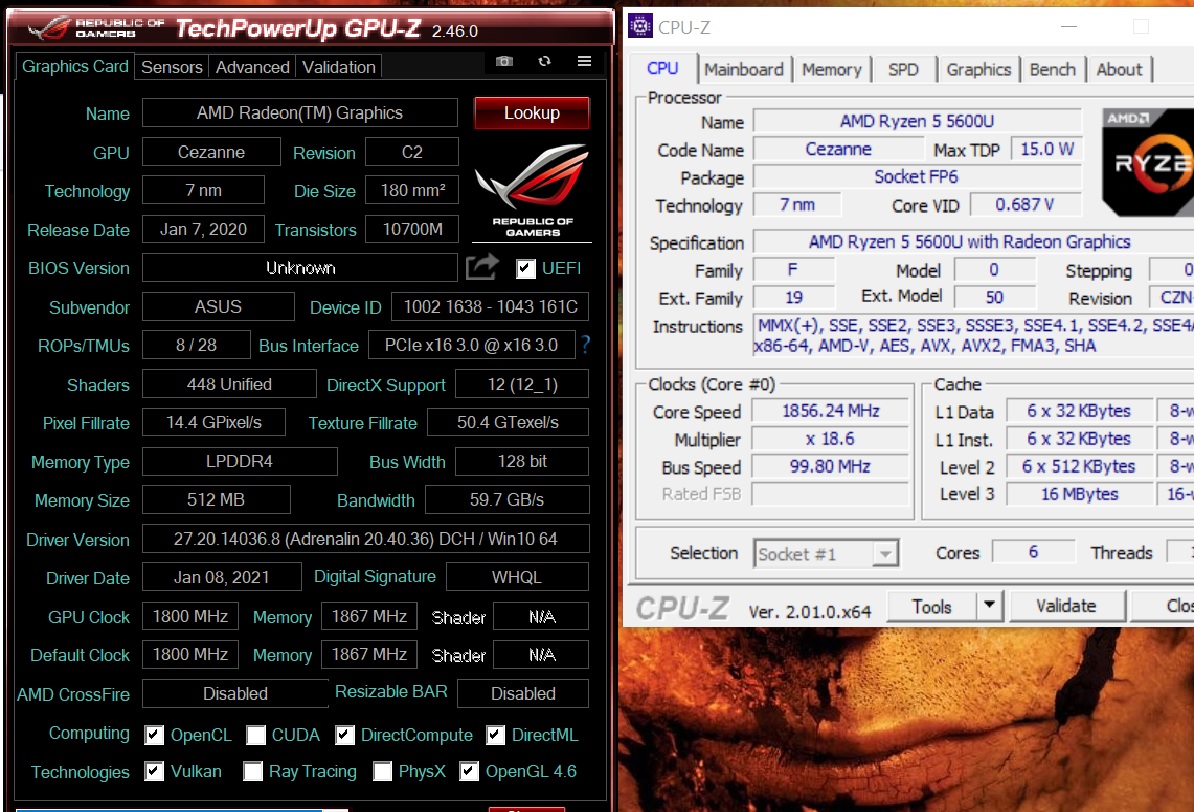Click the GPU Clock 1800 MHz value
Image resolution: width=1194 pixels, height=812 pixels.
190,616
